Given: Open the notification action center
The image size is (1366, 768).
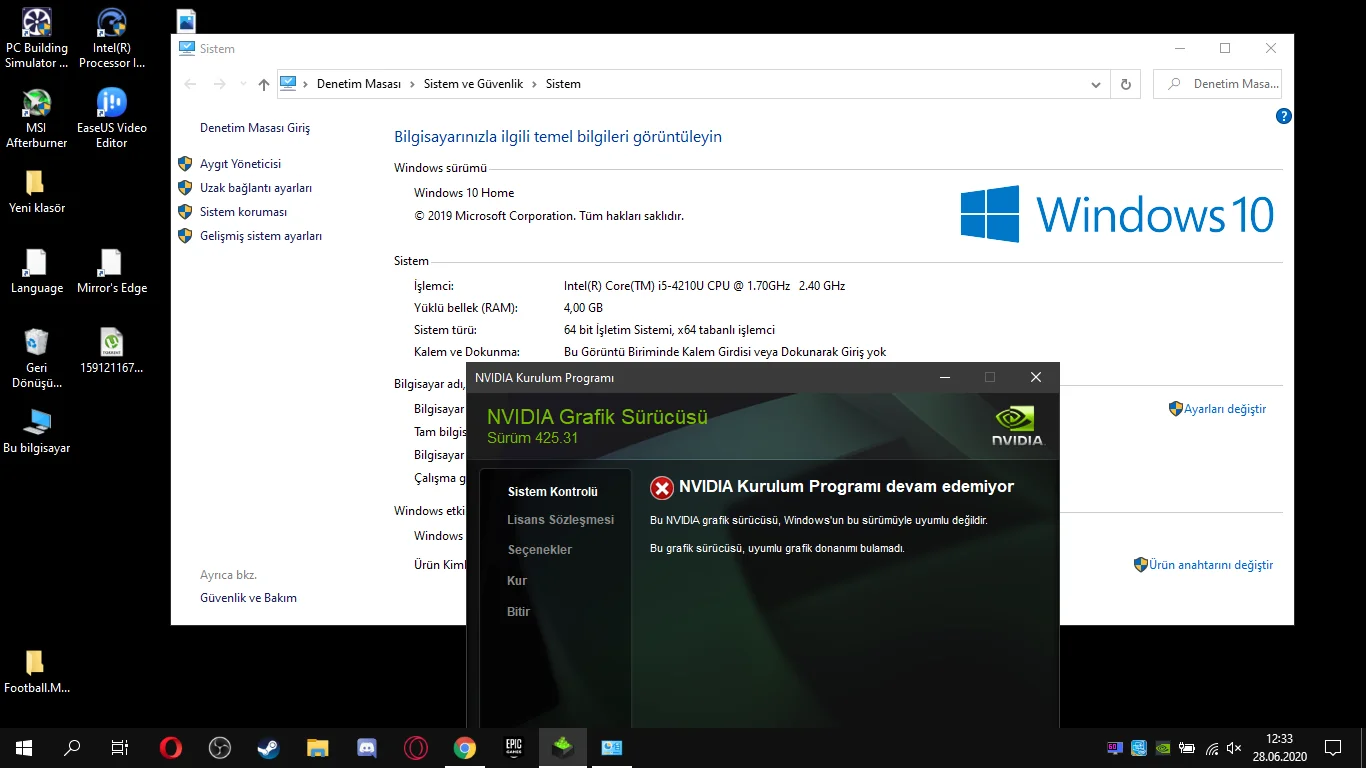Looking at the screenshot, I should coord(1332,747).
